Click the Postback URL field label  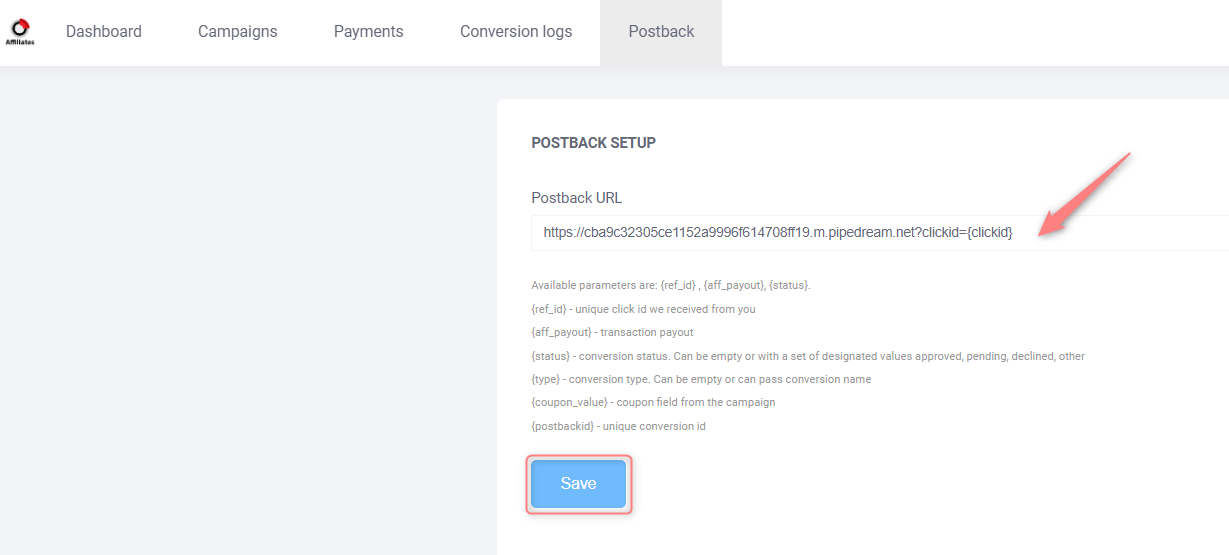576,198
